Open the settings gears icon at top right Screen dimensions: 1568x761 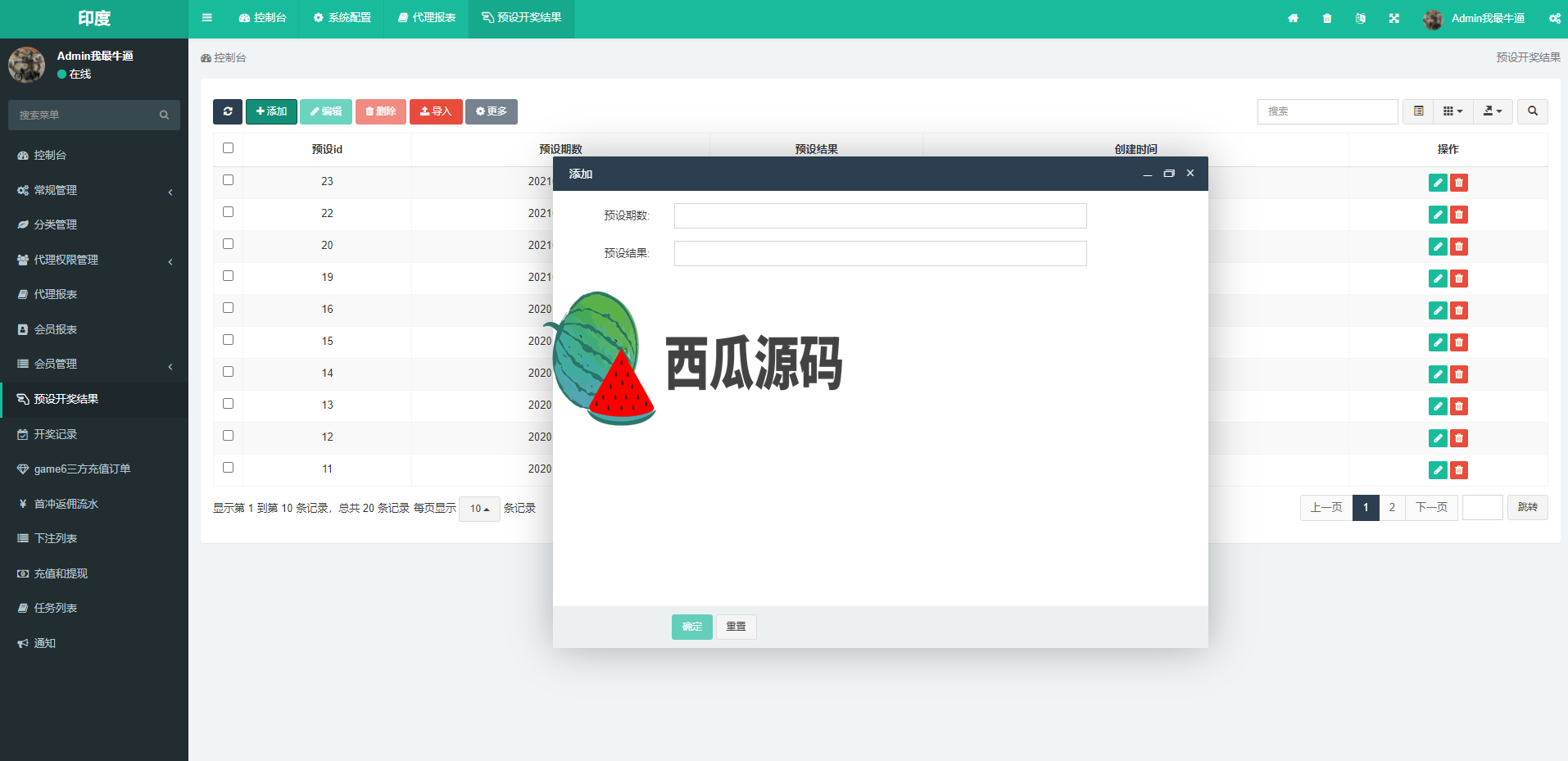point(1554,18)
